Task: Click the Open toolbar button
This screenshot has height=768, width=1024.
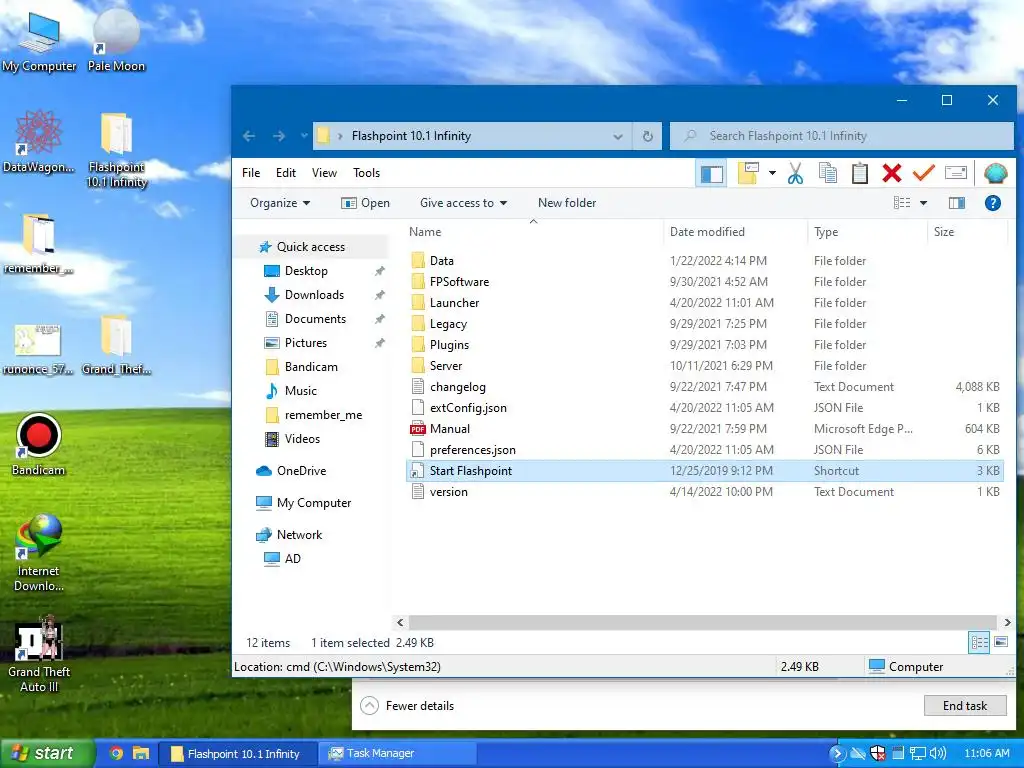Action: click(x=365, y=203)
